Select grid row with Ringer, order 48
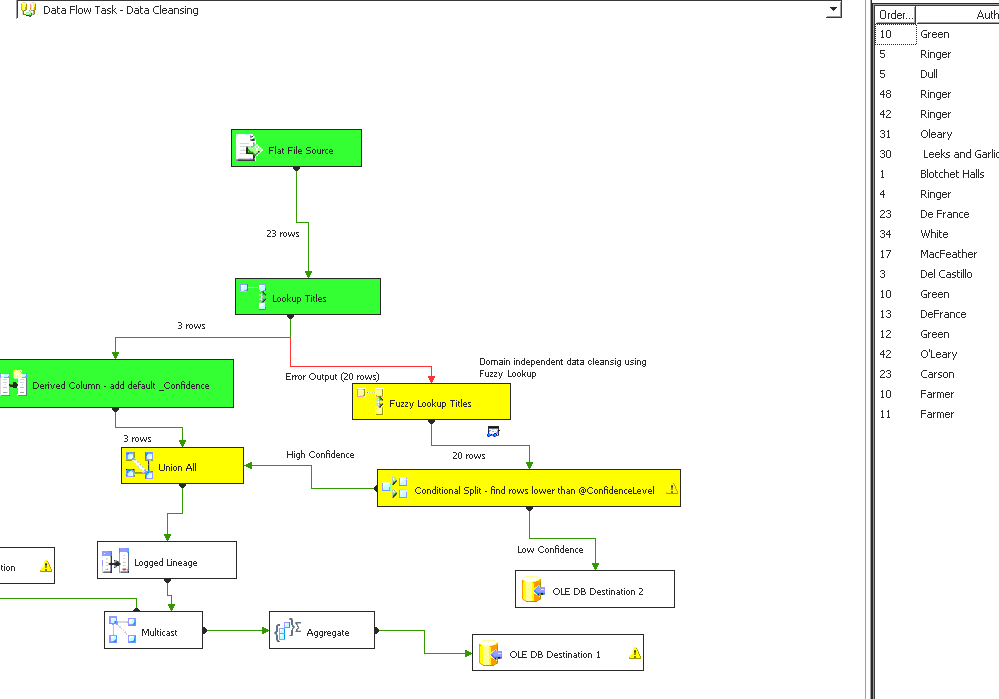 937,94
